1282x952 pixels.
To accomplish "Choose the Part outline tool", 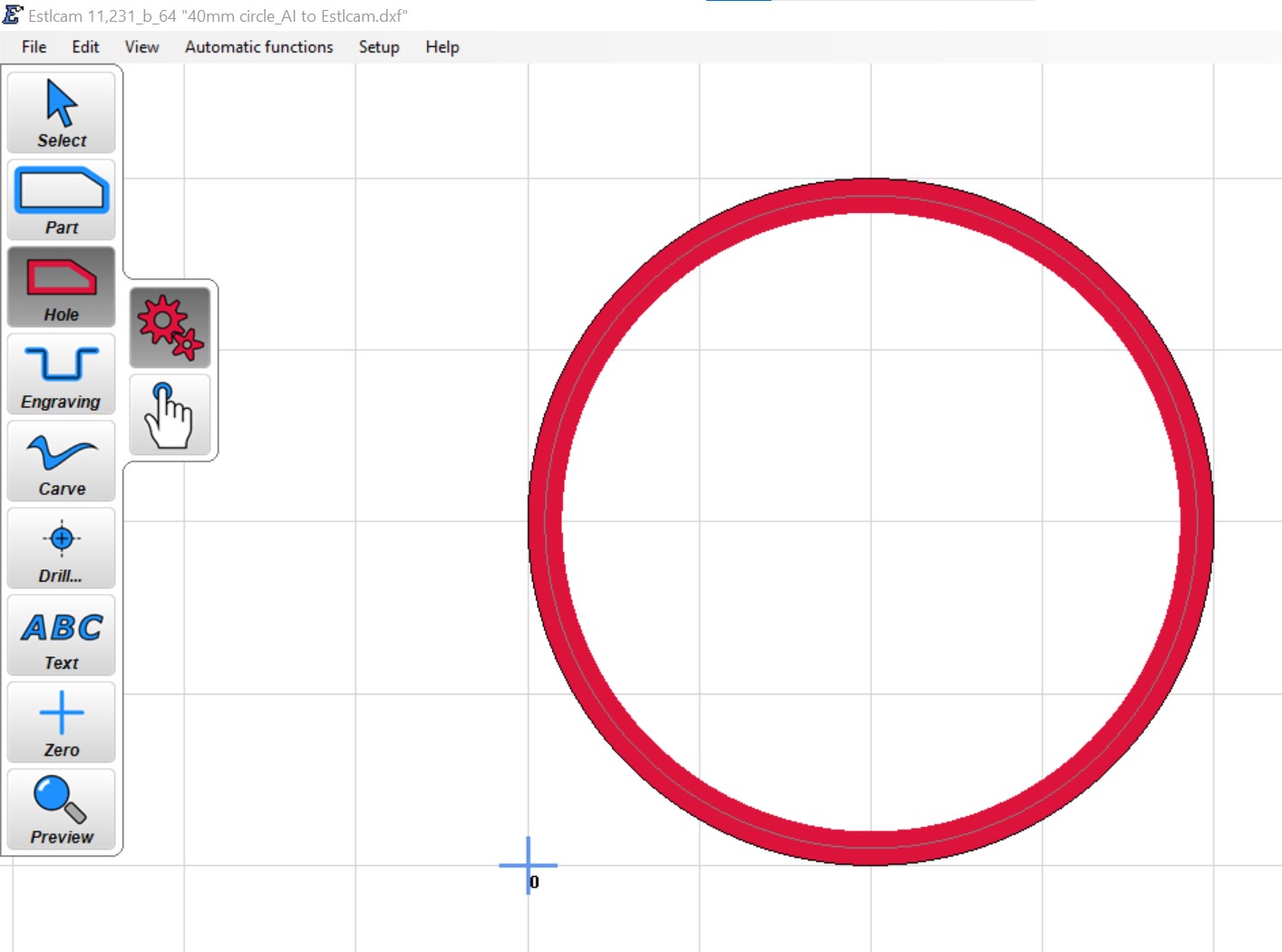I will click(62, 199).
